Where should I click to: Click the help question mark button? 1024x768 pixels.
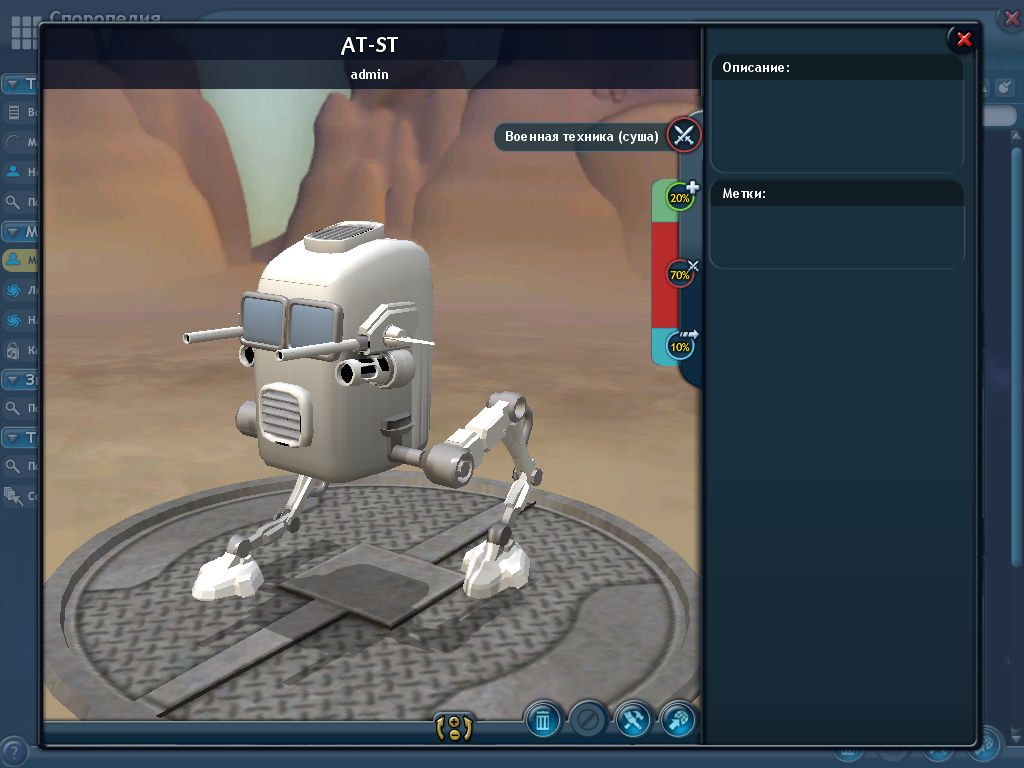(x=14, y=751)
